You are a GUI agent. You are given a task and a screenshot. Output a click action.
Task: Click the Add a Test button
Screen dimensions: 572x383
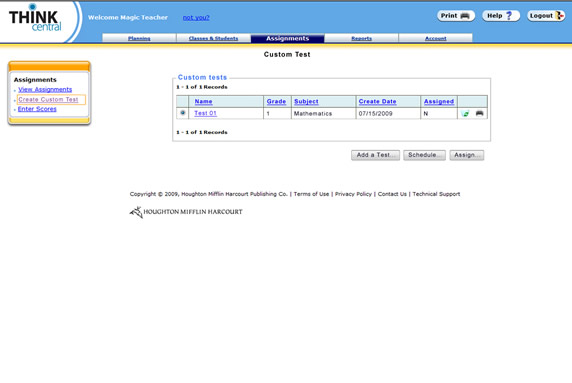click(375, 155)
